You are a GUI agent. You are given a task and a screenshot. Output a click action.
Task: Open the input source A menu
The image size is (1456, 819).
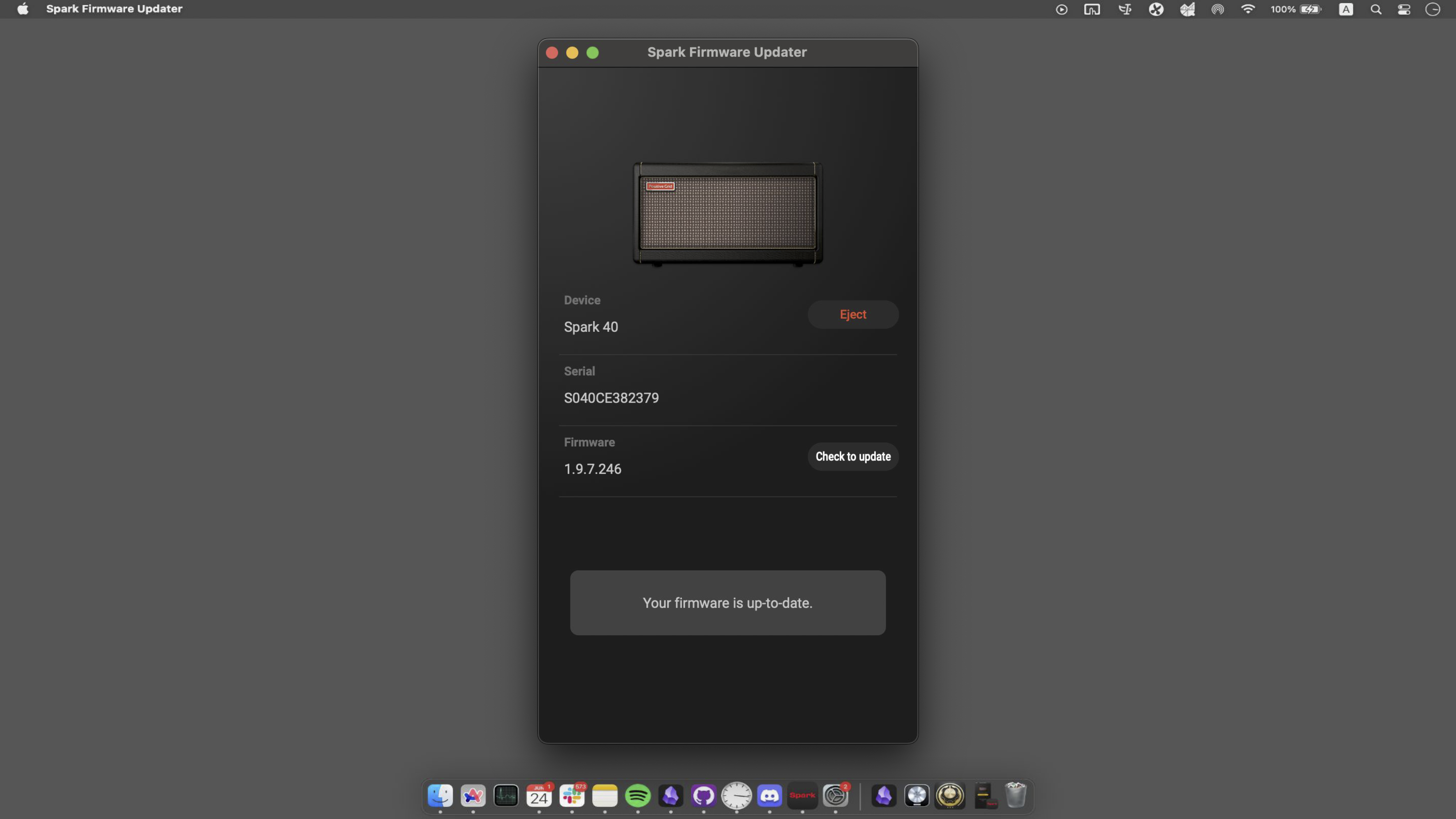pyautogui.click(x=1346, y=10)
